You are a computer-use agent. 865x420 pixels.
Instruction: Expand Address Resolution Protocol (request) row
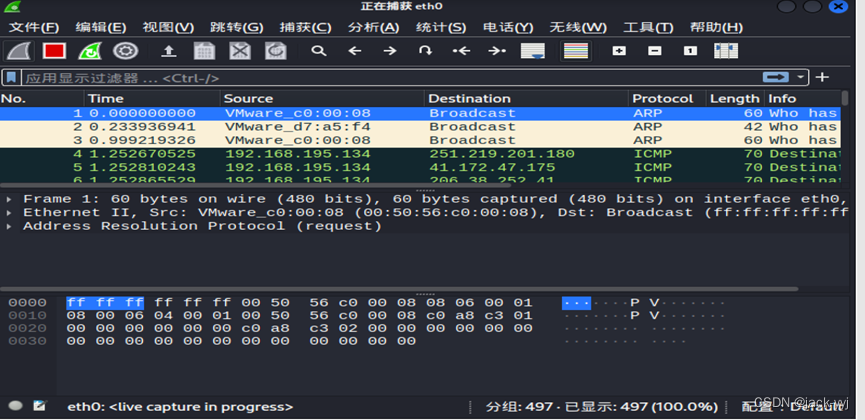9,226
